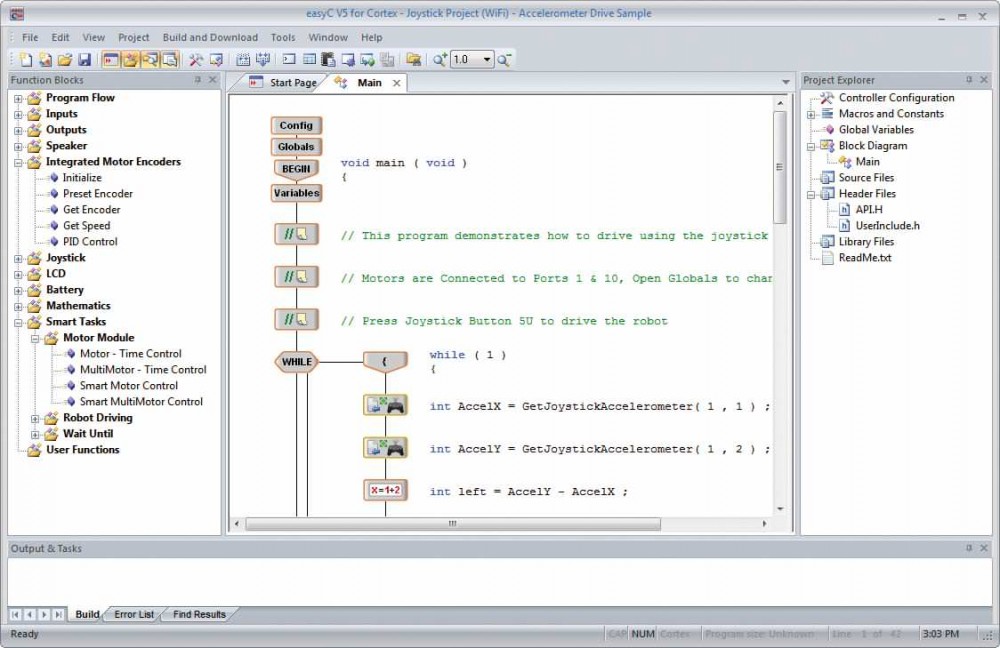Zoom out with the magnifier minus icon
Screen dimensions: 1000x648
(504, 60)
